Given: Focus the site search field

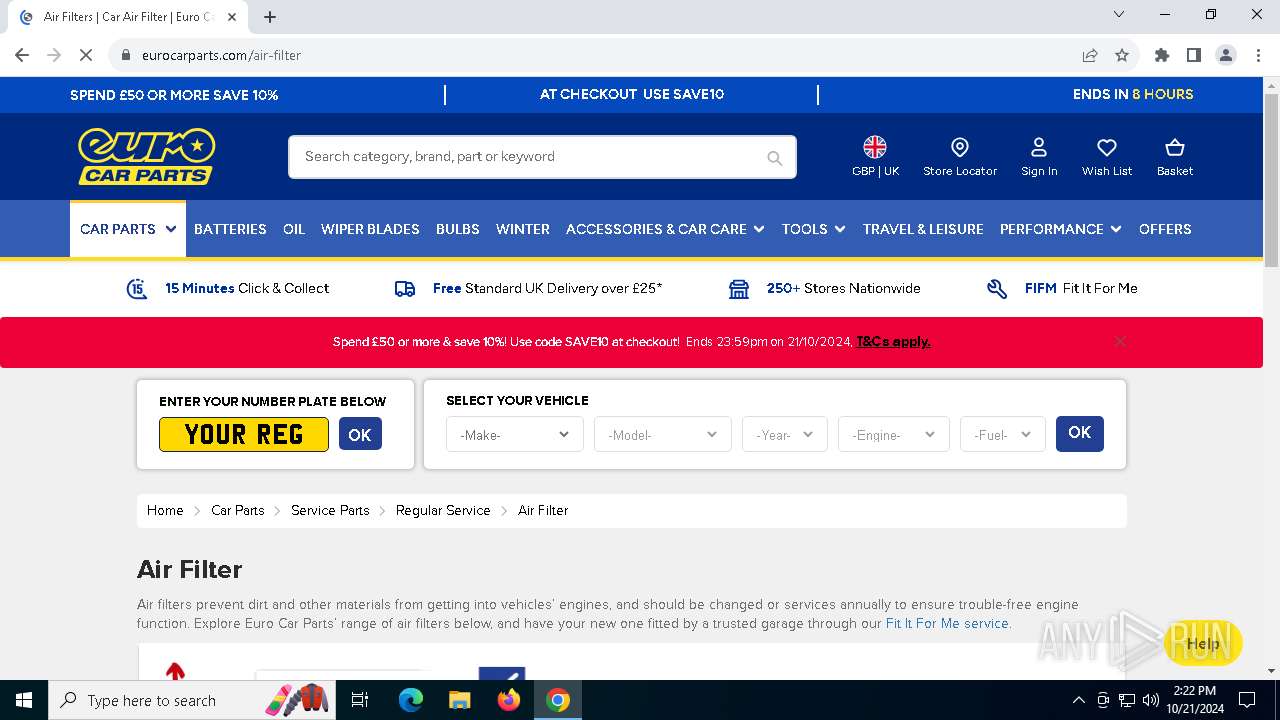Looking at the screenshot, I should coord(543,157).
